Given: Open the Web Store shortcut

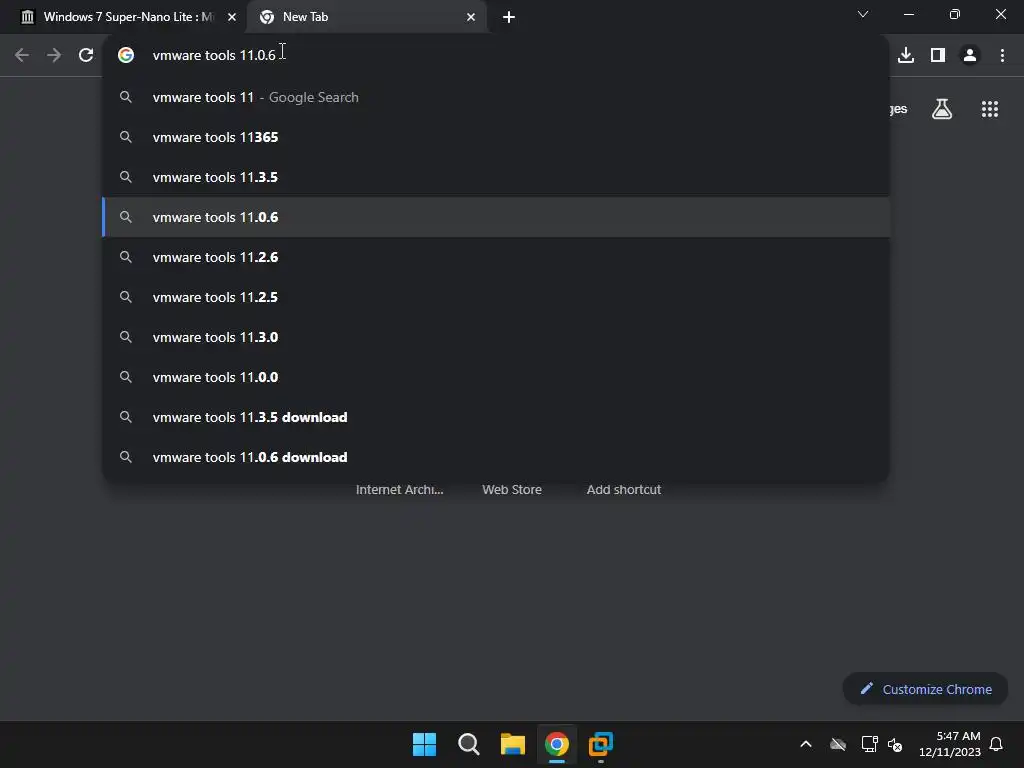Looking at the screenshot, I should pos(512,490).
